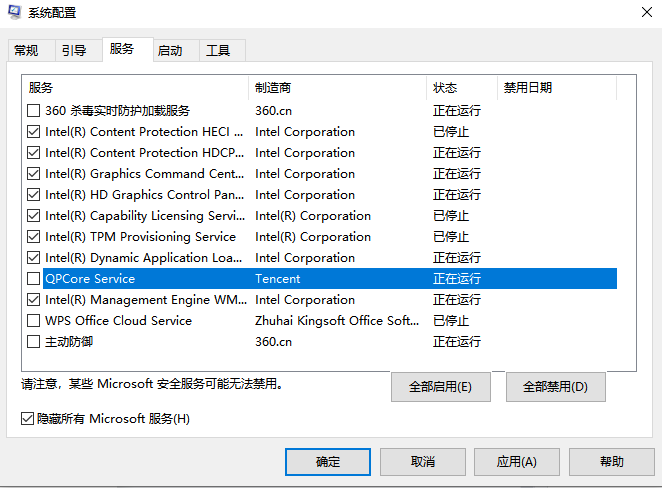Image resolution: width=662 pixels, height=488 pixels.
Task: Close the 系统配置 window
Action: point(639,13)
